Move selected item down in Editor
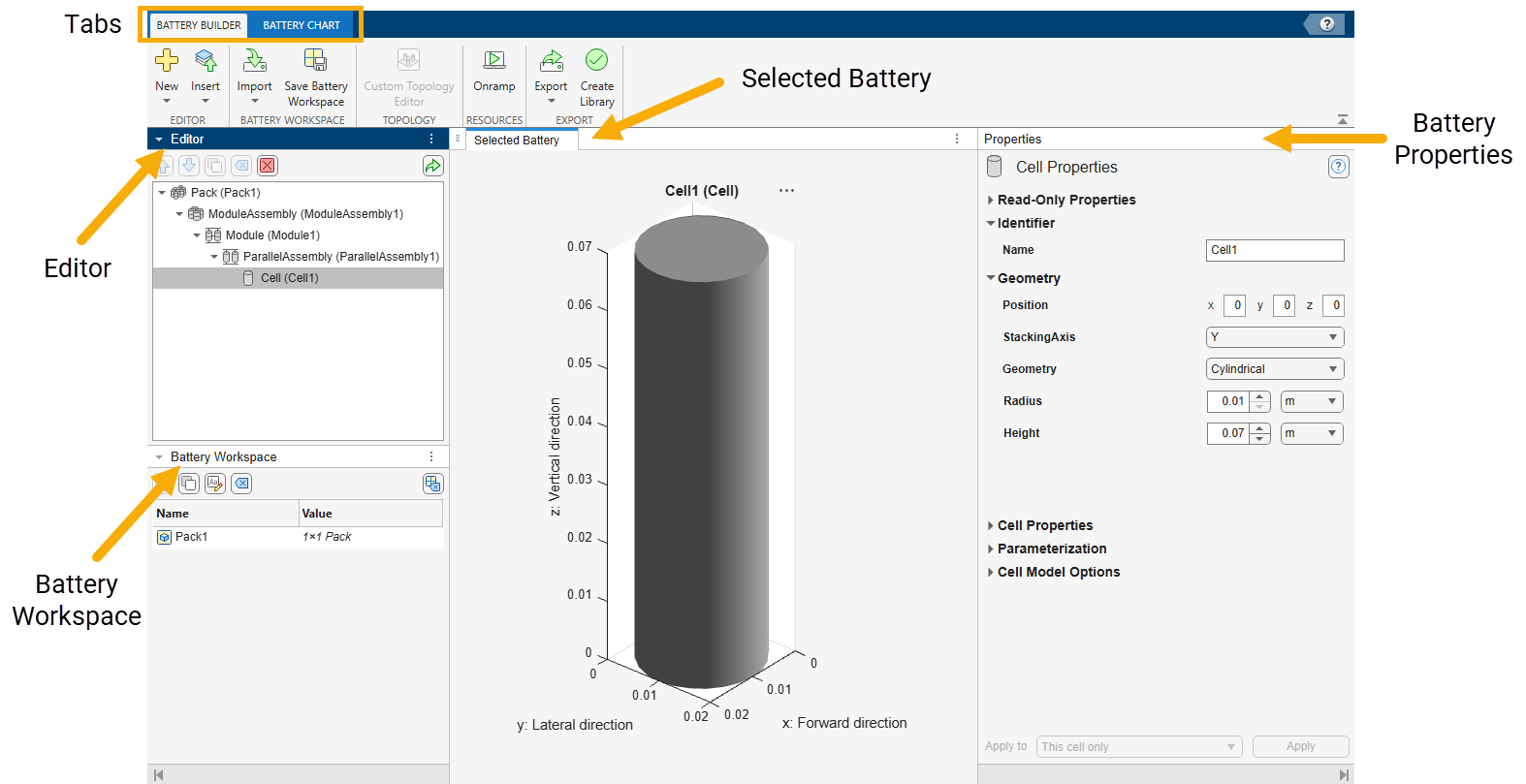Image resolution: width=1526 pixels, height=784 pixels. [189, 166]
